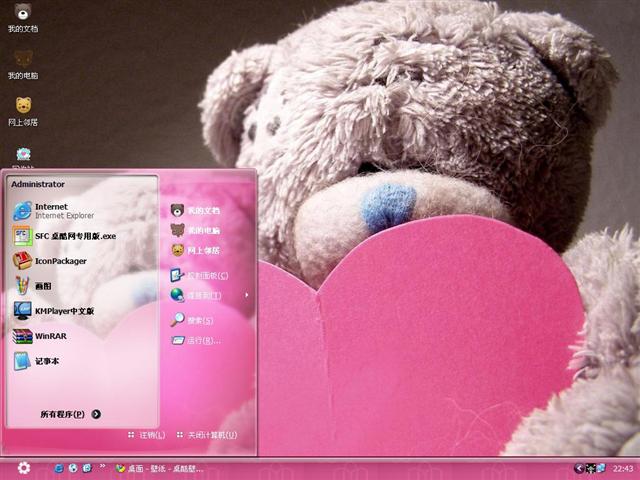Open 网上邻居 in Start menu right column

point(195,250)
